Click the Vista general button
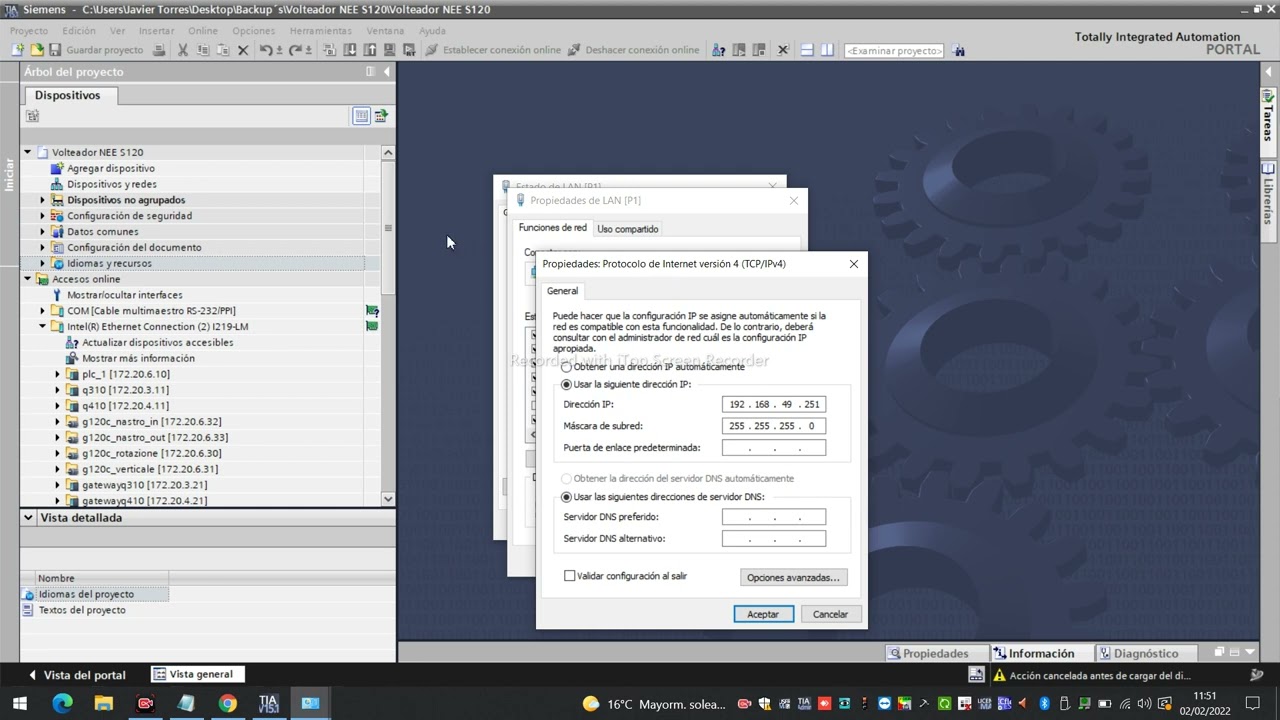This screenshot has height=720, width=1280. click(x=199, y=674)
